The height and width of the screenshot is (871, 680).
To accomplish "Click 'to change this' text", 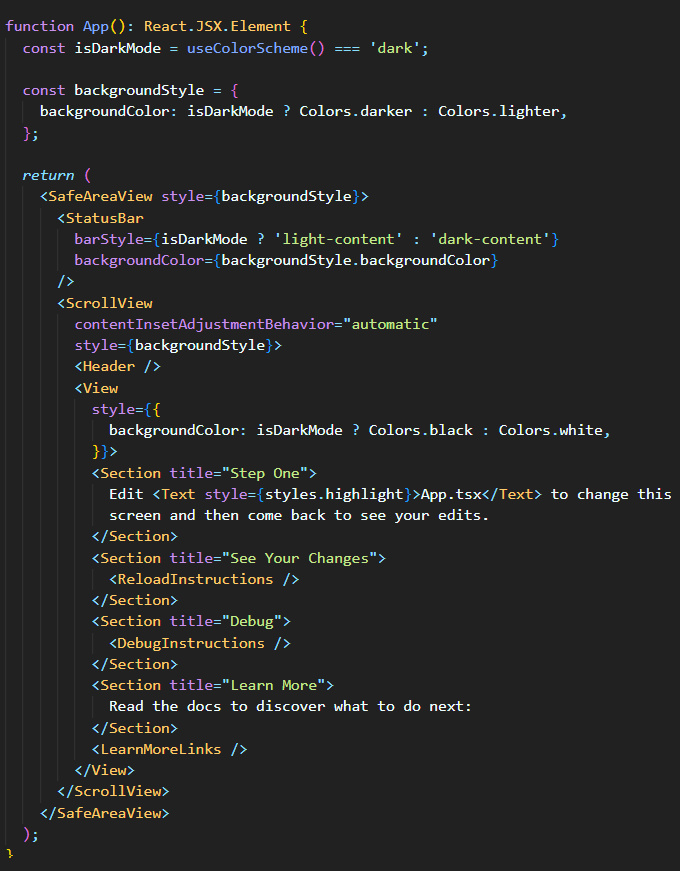I will point(611,494).
